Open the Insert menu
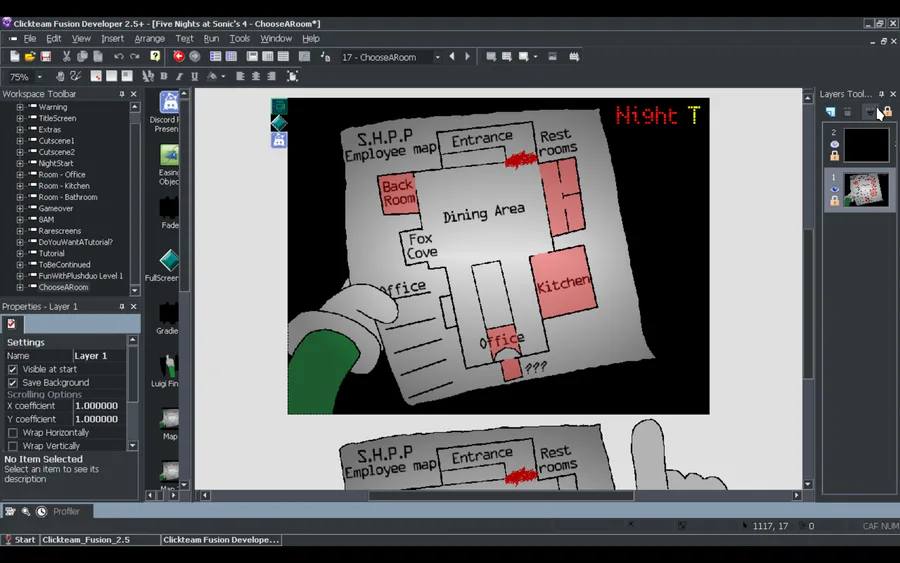 point(112,38)
